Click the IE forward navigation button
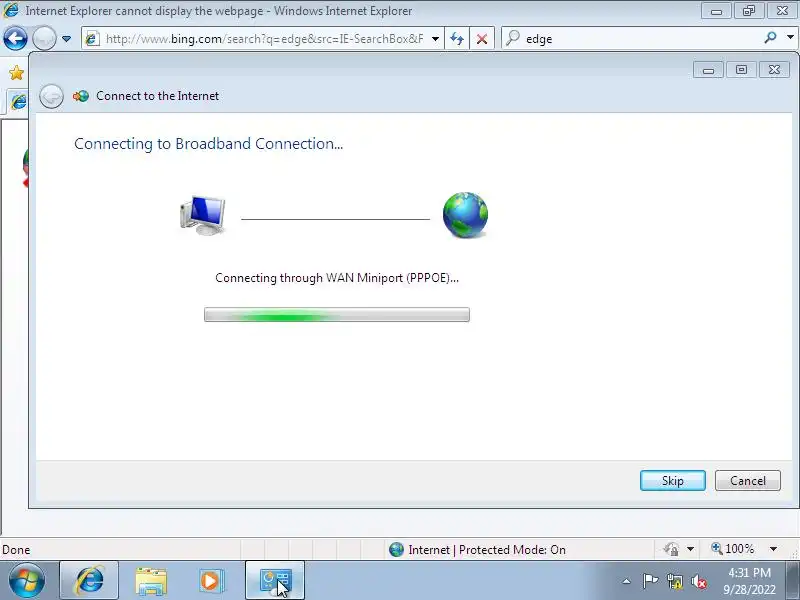The image size is (800, 600). 44,38
